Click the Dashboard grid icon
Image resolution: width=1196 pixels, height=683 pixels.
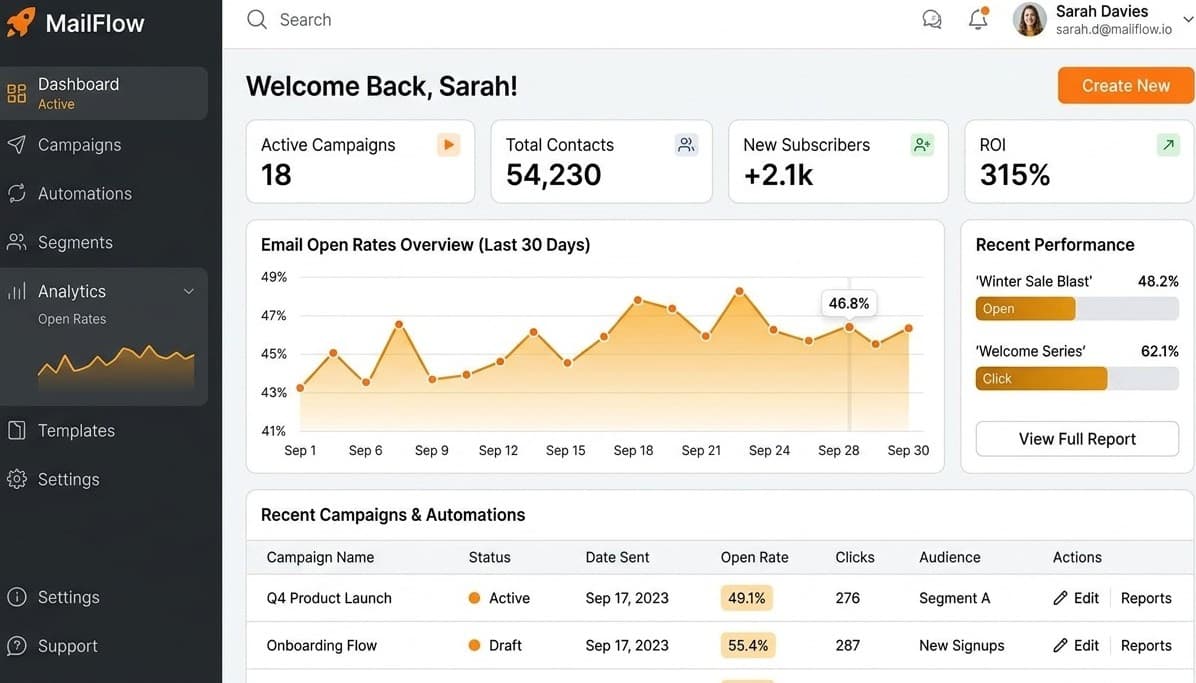[x=16, y=93]
